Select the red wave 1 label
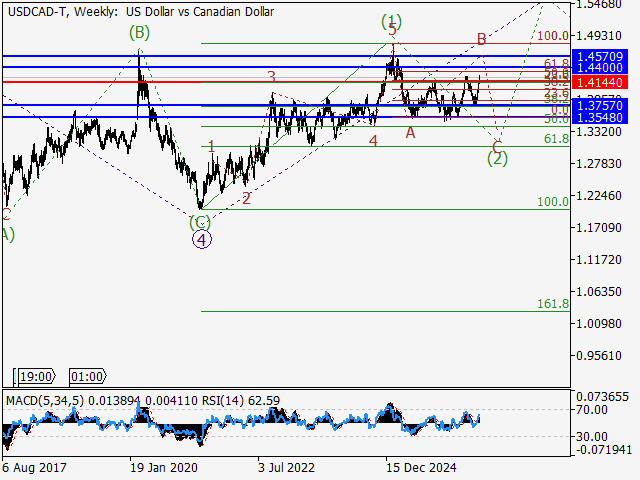This screenshot has height=480, width=640. (211, 147)
